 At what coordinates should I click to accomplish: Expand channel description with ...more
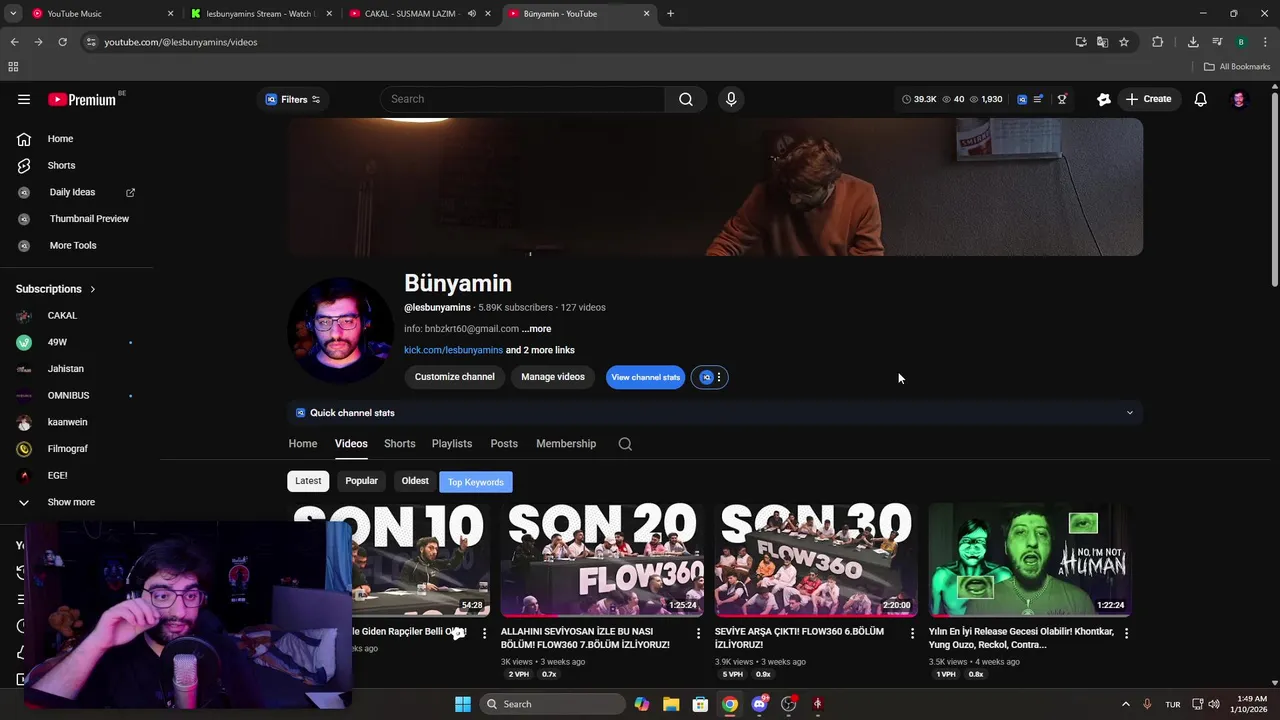536,329
